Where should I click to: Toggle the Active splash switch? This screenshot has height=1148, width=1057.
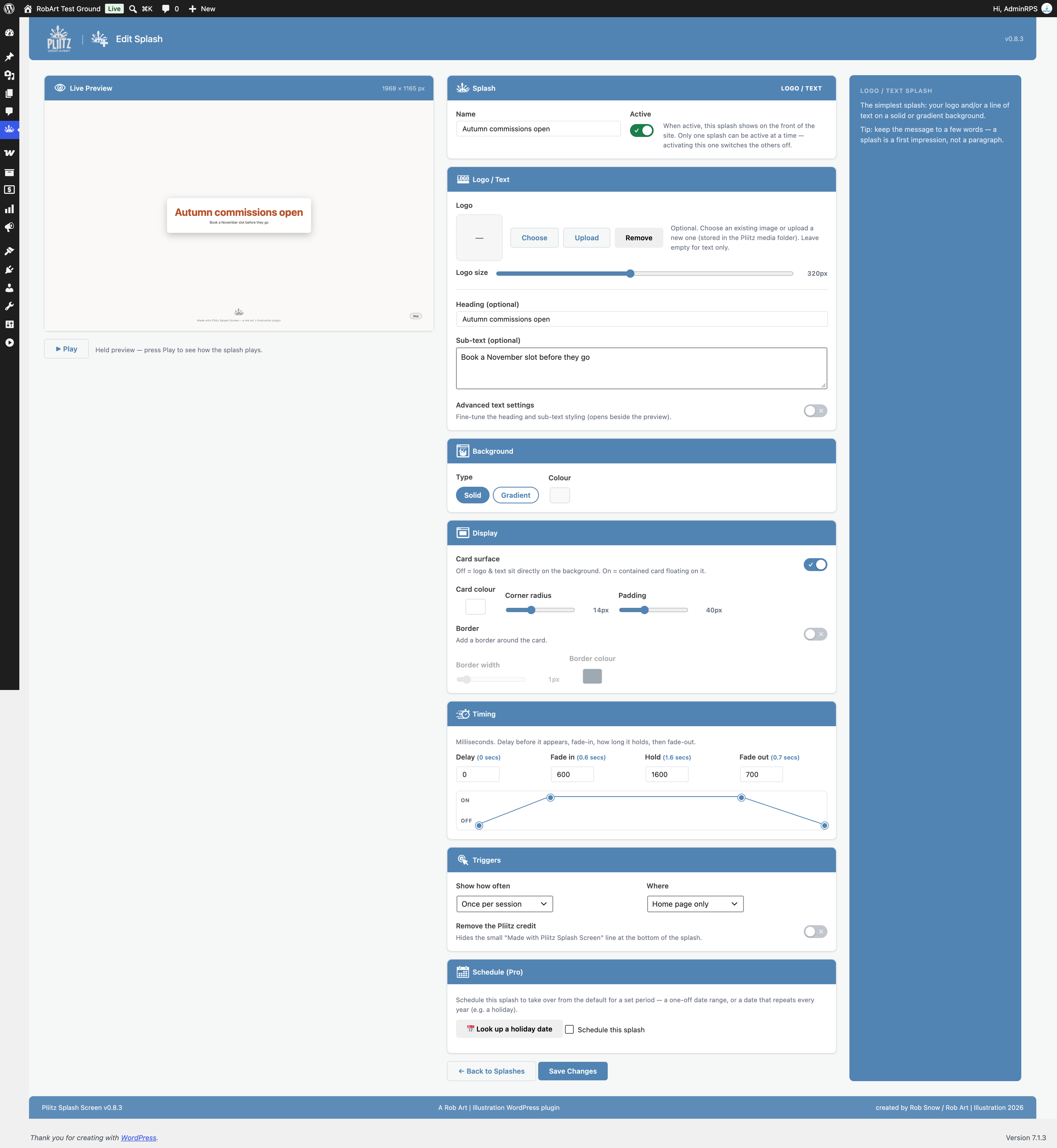[x=641, y=130]
